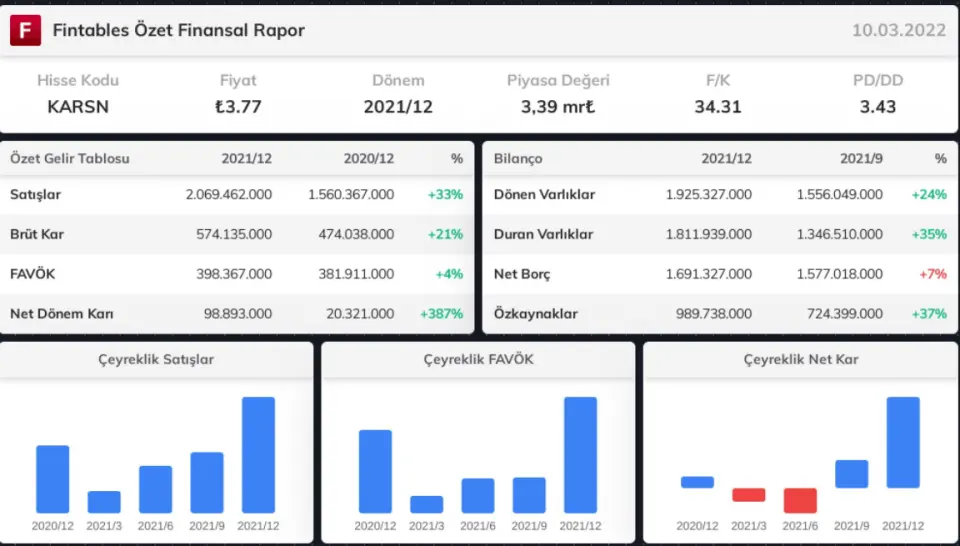This screenshot has width=960, height=546.
Task: Click the ₺3.77 price value
Action: coord(238,106)
